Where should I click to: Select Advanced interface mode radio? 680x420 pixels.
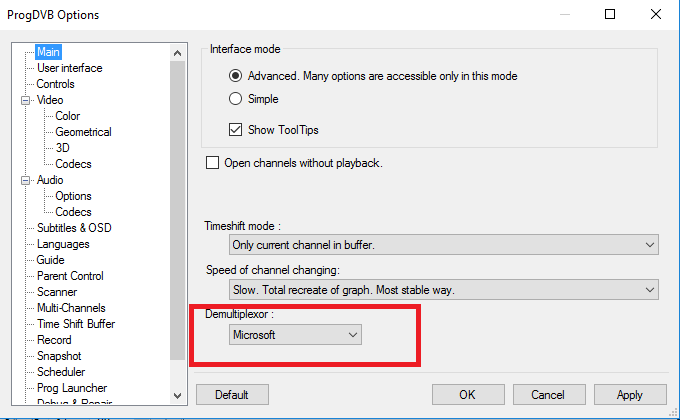pyautogui.click(x=235, y=76)
